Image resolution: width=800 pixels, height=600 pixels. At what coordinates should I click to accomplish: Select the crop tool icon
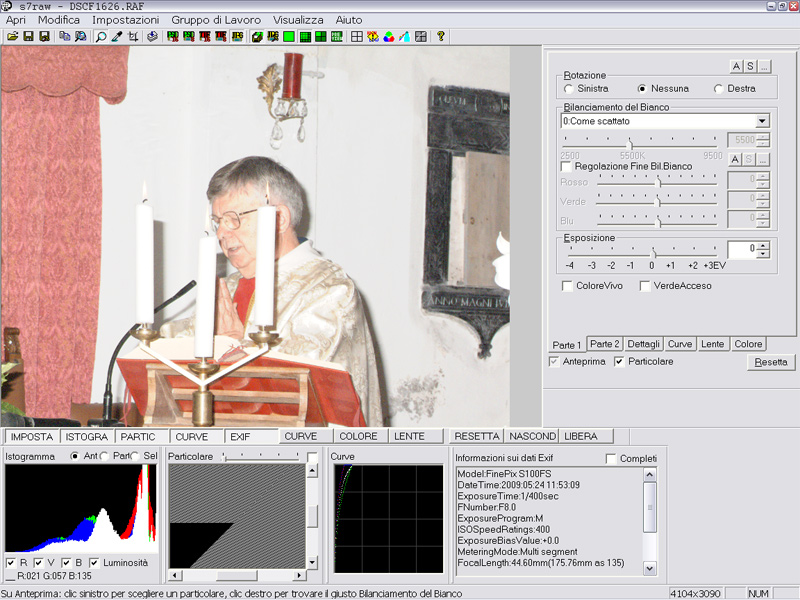(133, 37)
